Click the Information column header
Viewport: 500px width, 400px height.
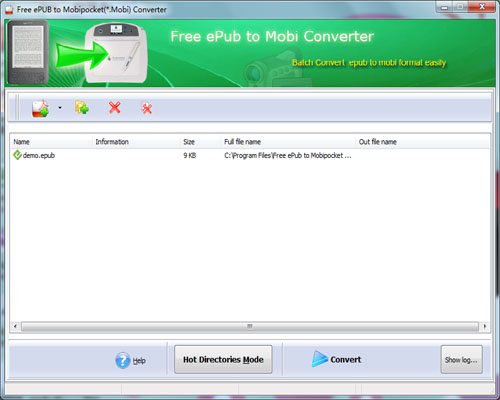(136, 142)
